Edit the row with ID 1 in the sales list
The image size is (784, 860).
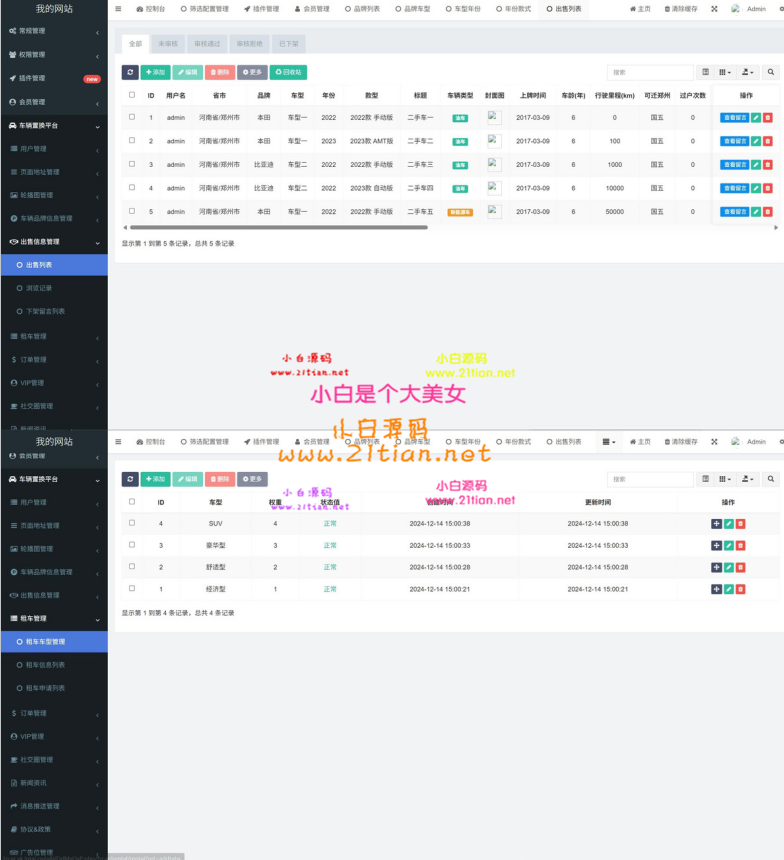pos(756,117)
